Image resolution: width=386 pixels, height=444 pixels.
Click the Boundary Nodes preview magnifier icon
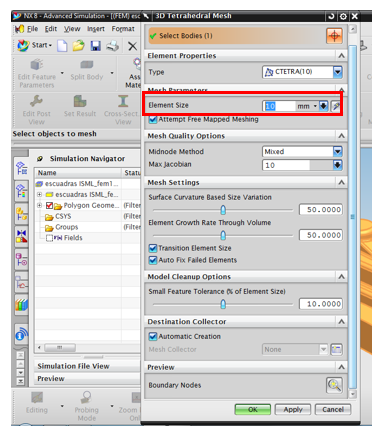tap(334, 385)
